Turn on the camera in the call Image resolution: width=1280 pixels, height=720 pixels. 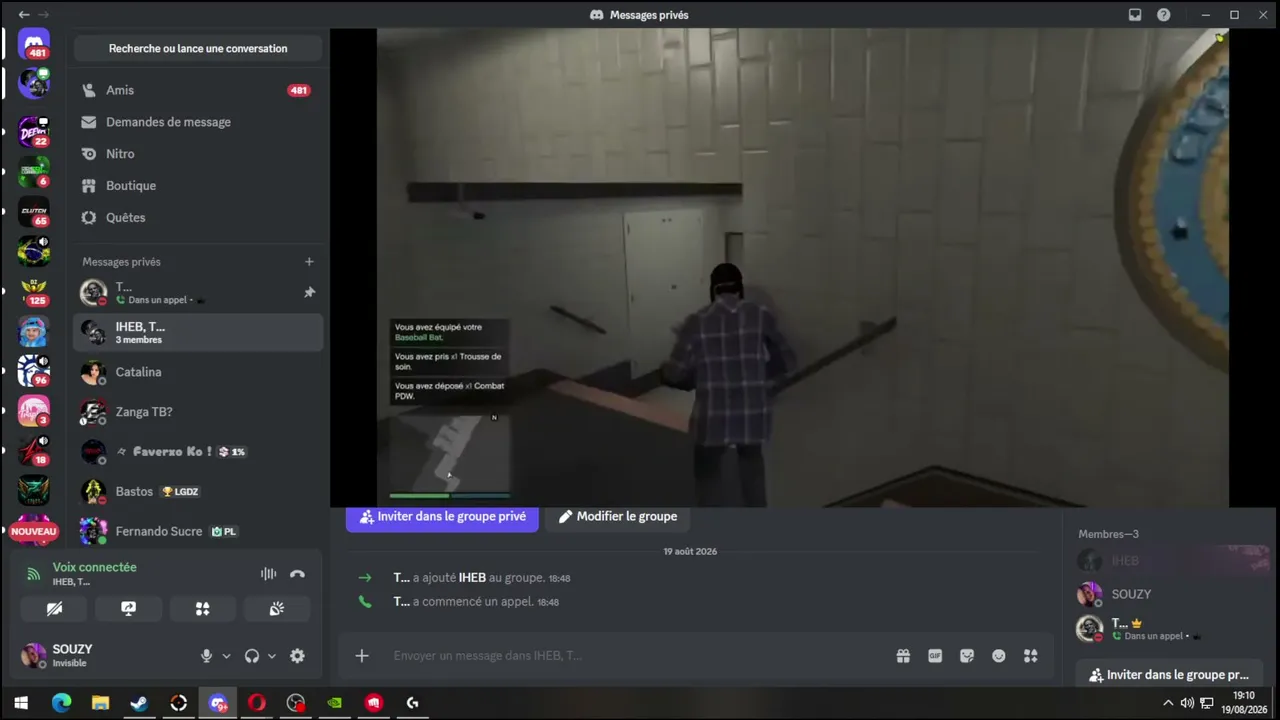(x=55, y=609)
